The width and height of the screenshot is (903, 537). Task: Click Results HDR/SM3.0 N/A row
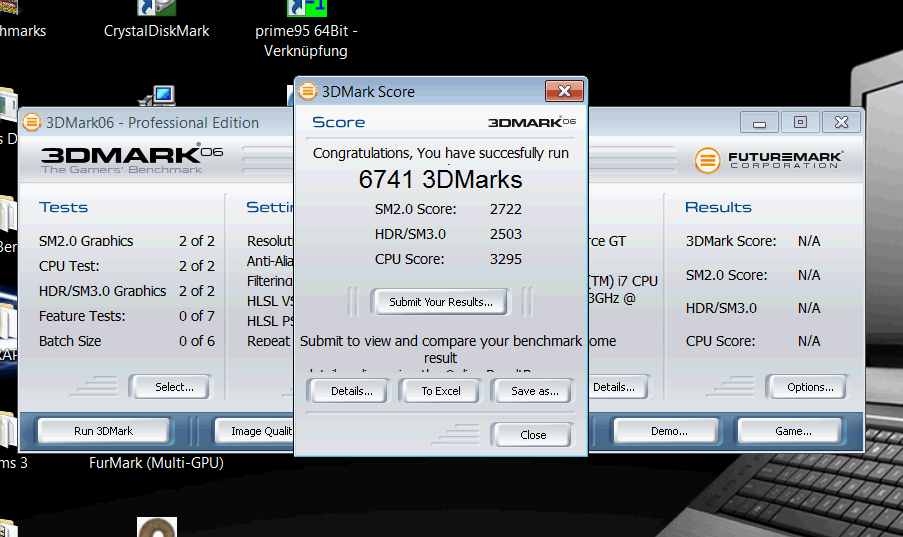(x=753, y=308)
